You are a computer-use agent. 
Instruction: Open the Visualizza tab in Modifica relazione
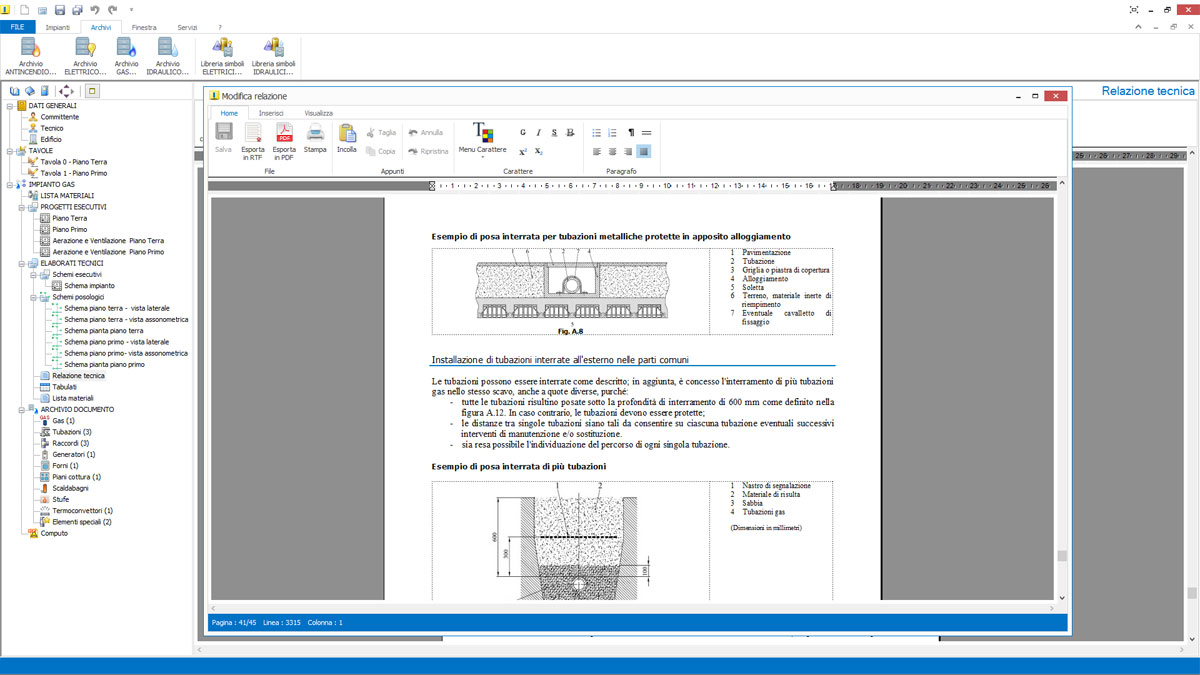click(319, 113)
